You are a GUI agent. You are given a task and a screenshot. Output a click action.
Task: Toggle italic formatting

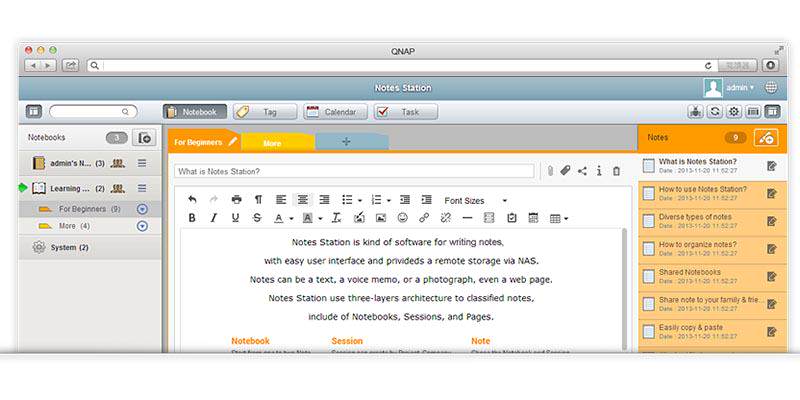coord(214,218)
